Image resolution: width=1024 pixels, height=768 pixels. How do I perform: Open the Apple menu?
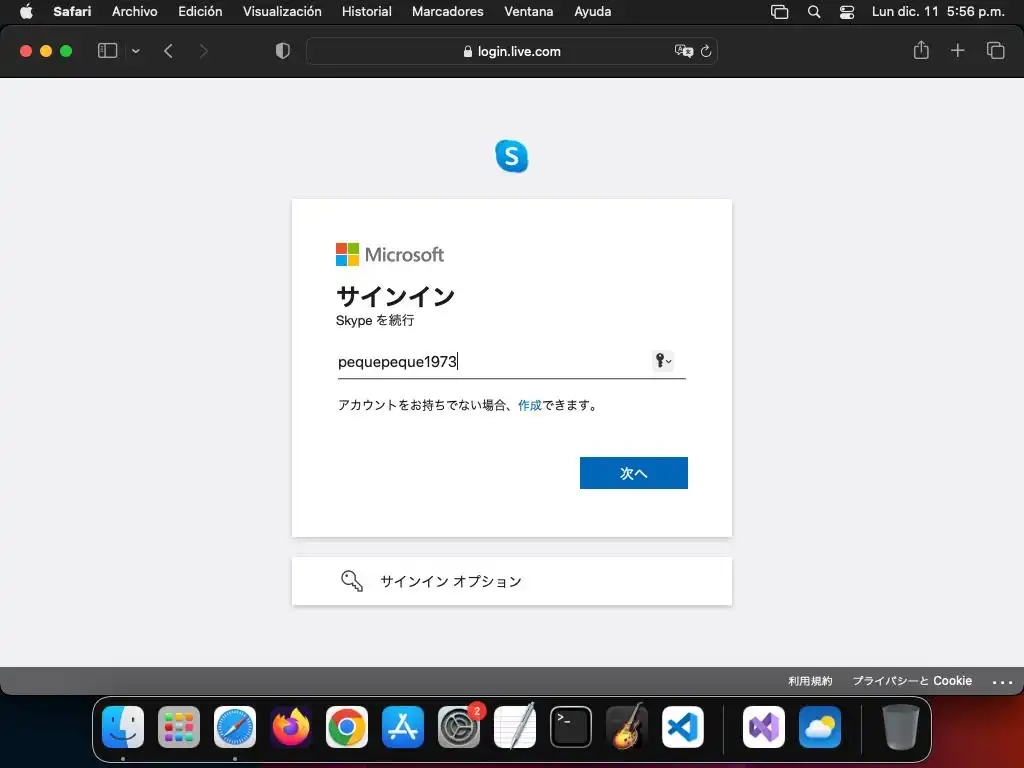26,11
